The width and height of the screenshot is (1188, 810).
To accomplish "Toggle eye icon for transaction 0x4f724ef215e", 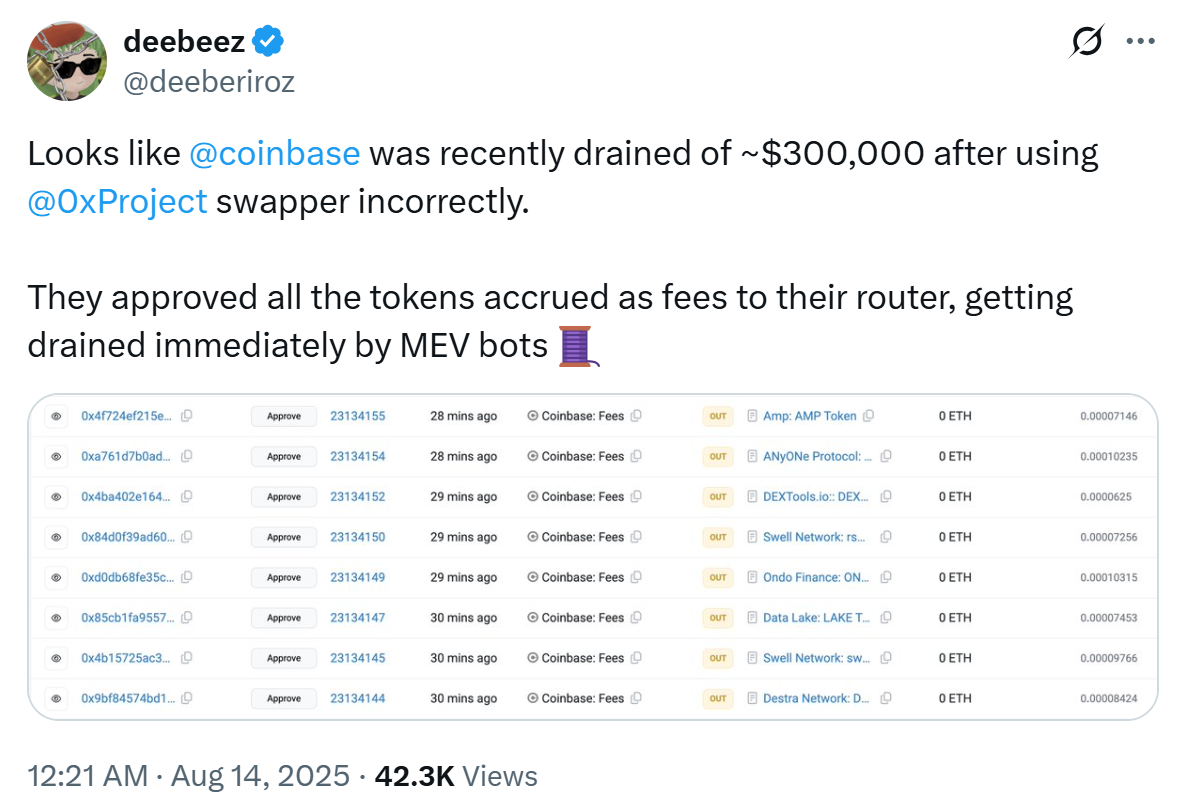I will click(57, 416).
